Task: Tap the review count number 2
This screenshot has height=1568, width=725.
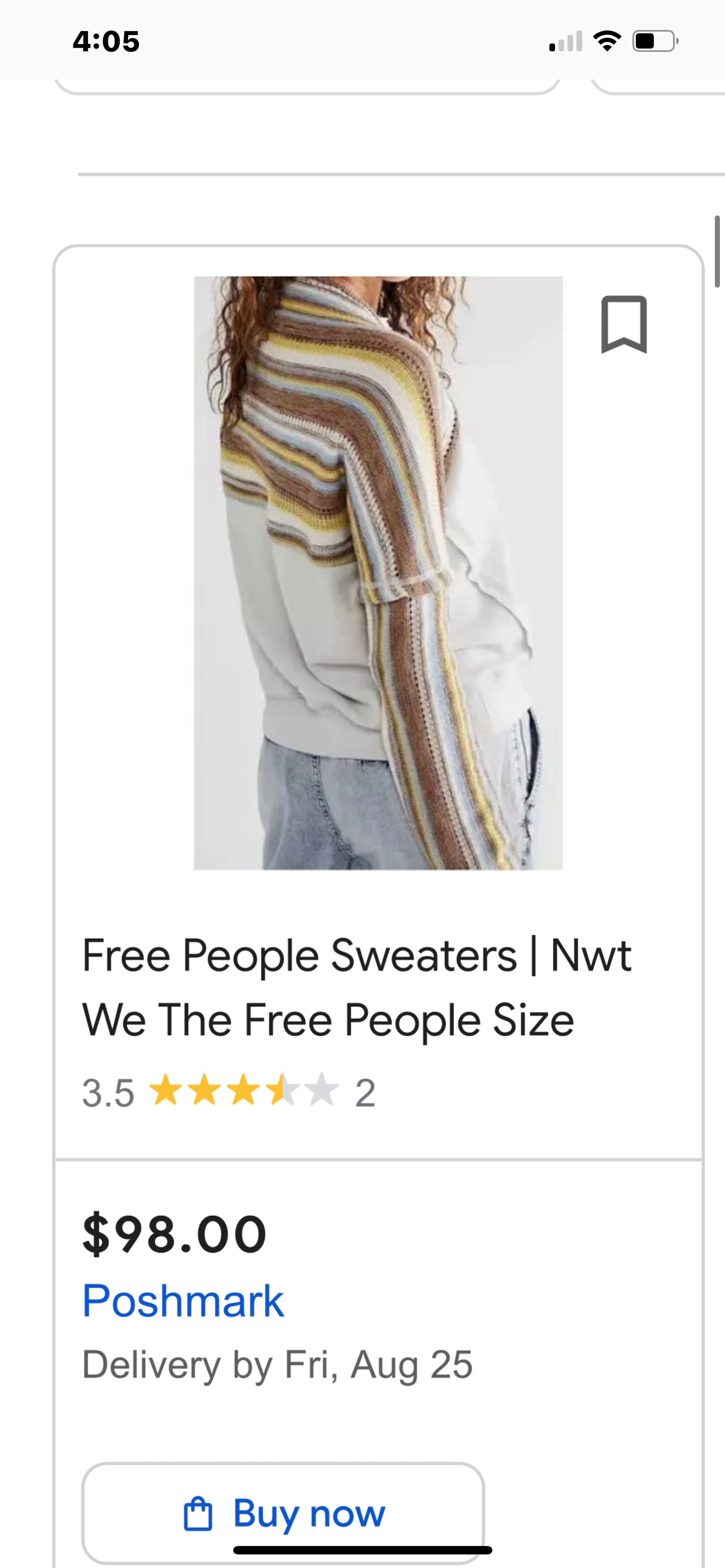Action: coord(365,1093)
